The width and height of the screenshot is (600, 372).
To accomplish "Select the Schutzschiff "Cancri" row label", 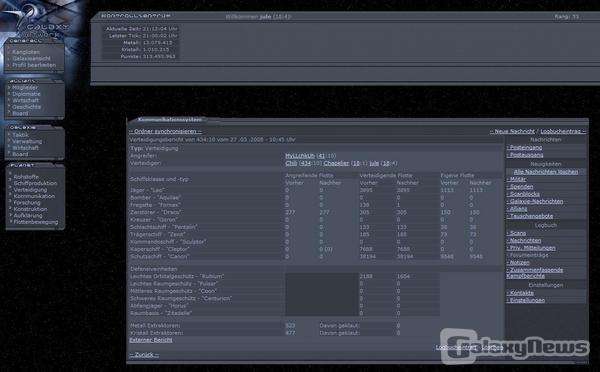I will 159,257.
